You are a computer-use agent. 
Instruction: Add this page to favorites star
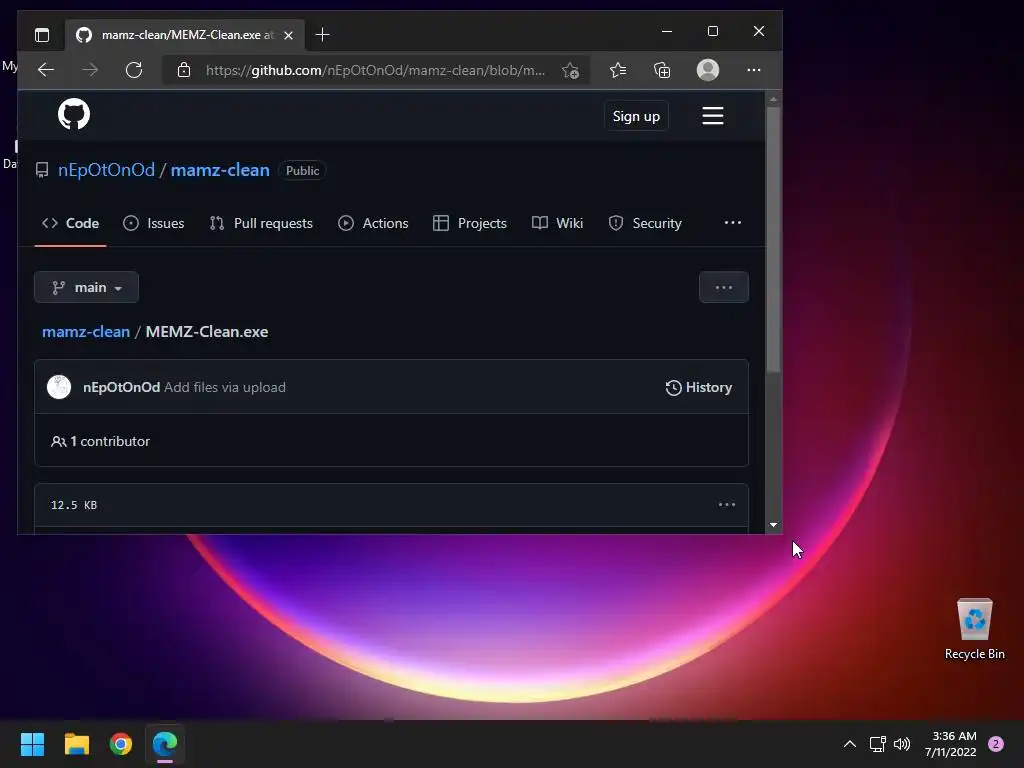click(x=570, y=71)
